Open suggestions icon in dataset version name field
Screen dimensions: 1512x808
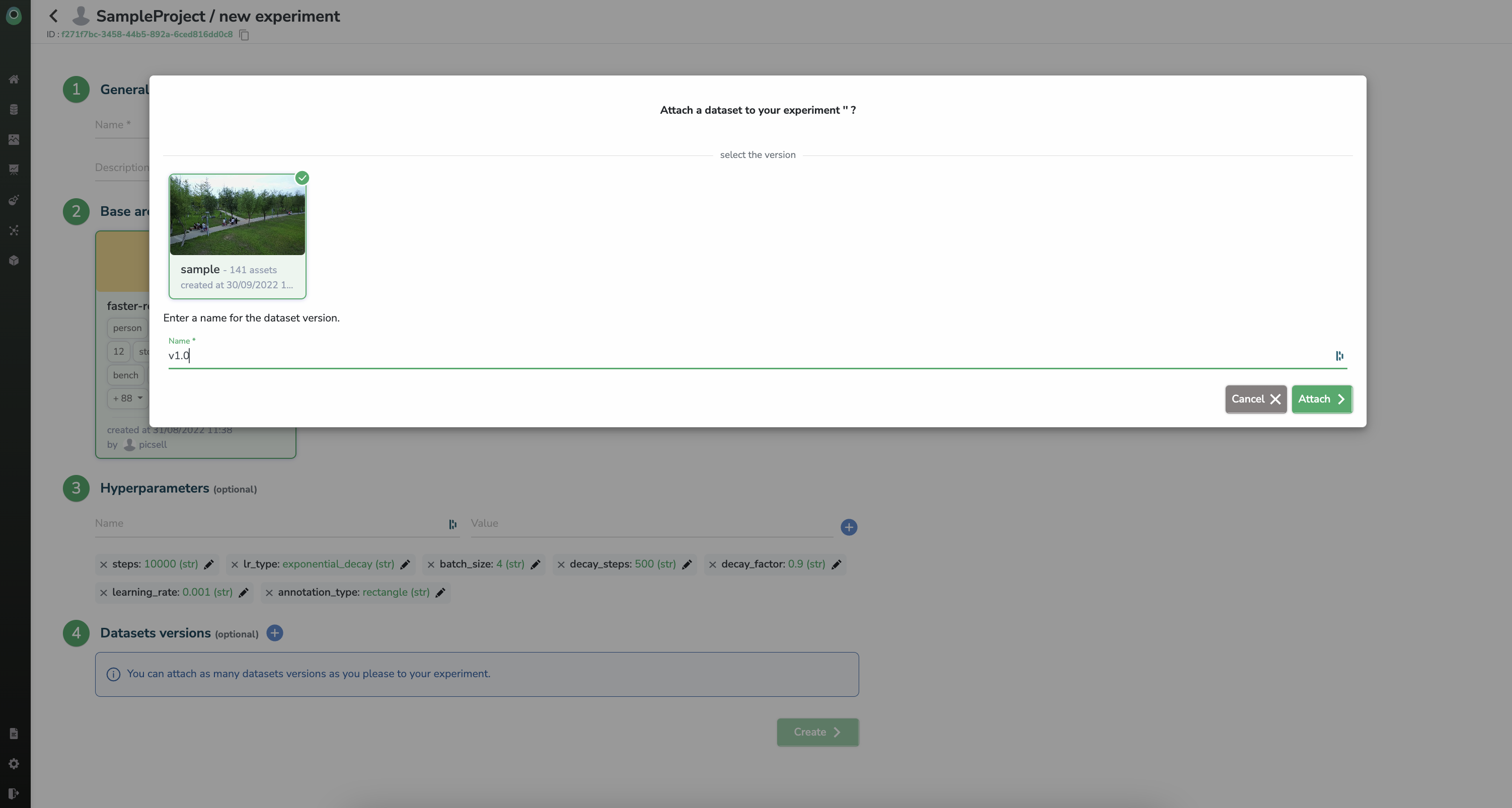tap(1339, 356)
